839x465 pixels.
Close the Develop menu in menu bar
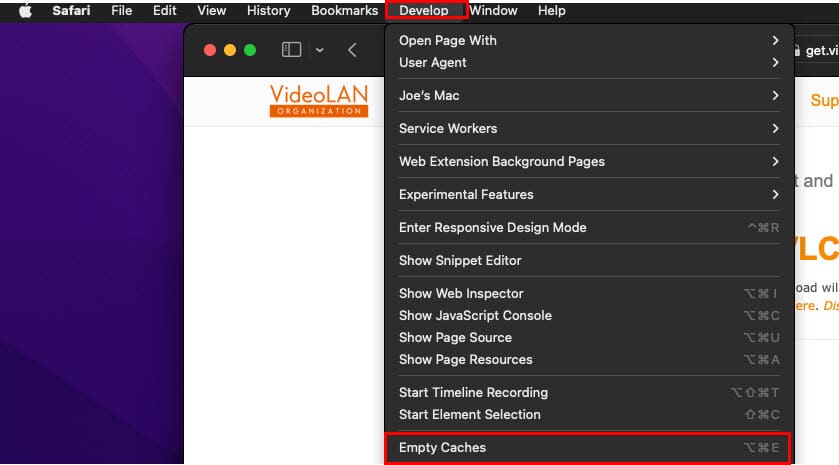point(424,11)
